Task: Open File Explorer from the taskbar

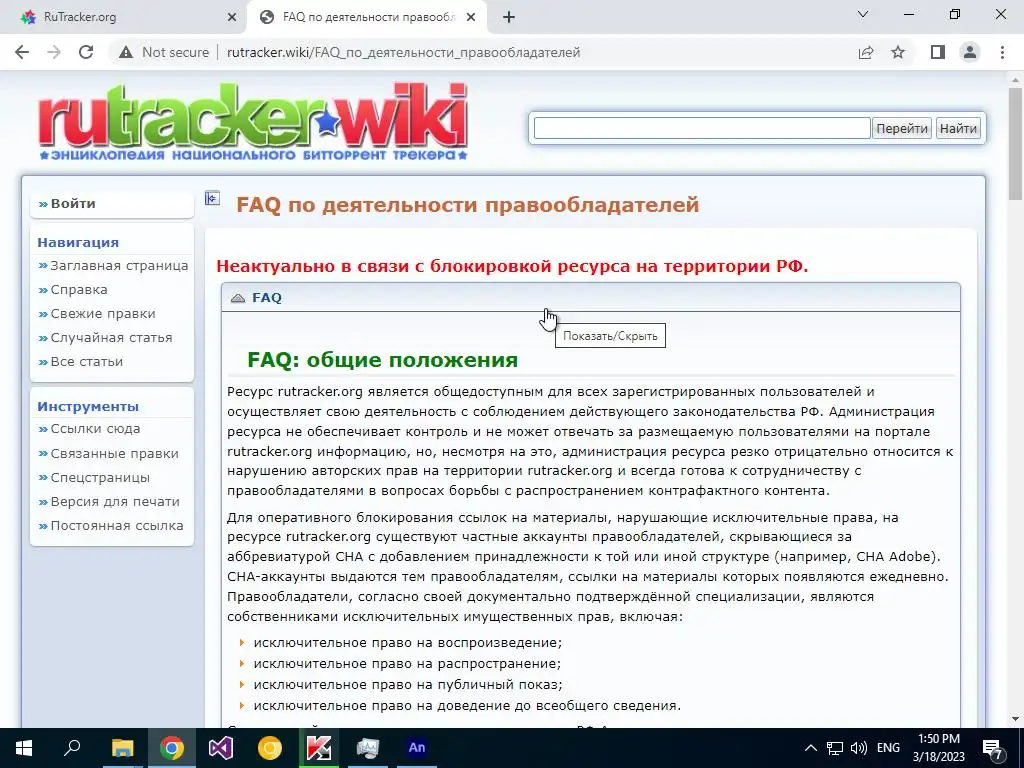Action: (x=122, y=748)
